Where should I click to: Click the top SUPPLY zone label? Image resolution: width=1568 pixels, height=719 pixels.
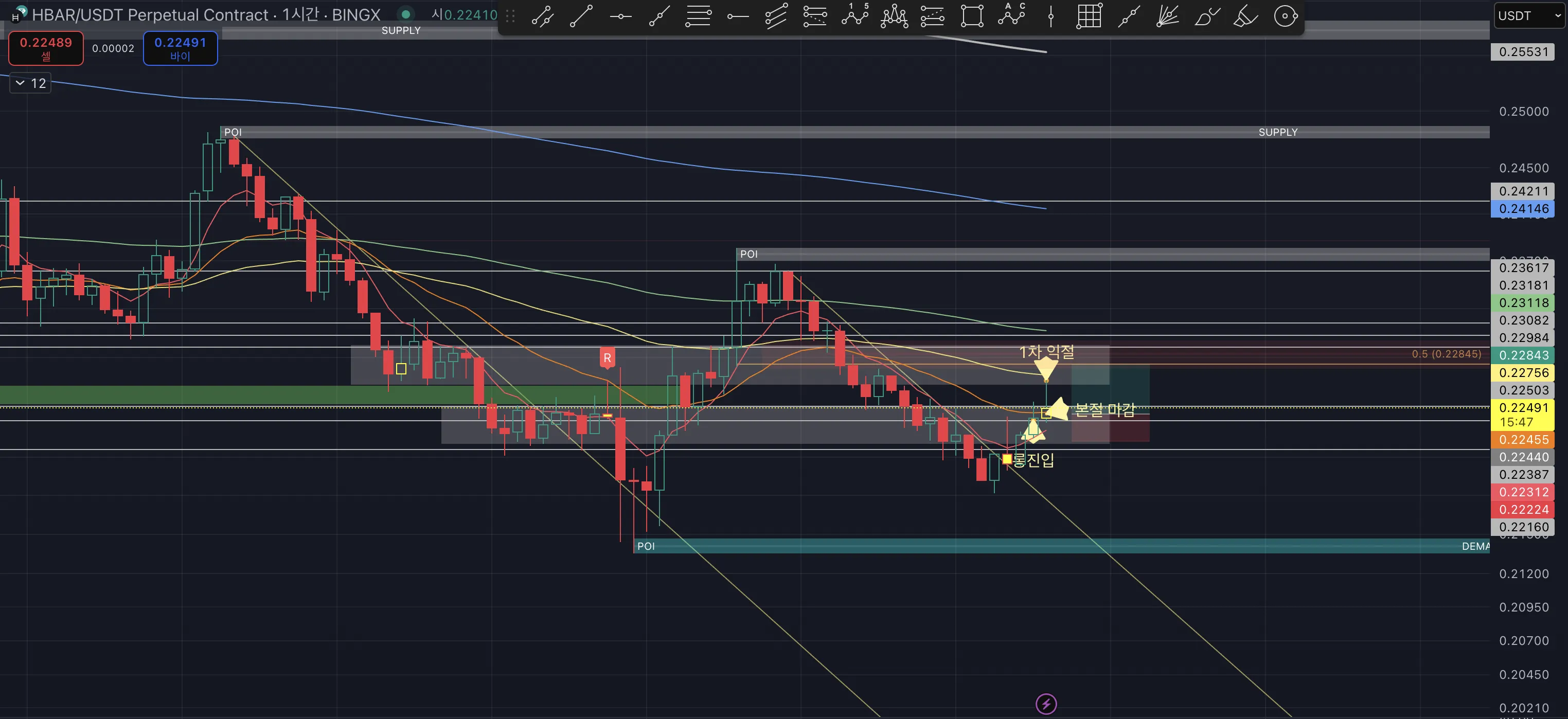[401, 30]
